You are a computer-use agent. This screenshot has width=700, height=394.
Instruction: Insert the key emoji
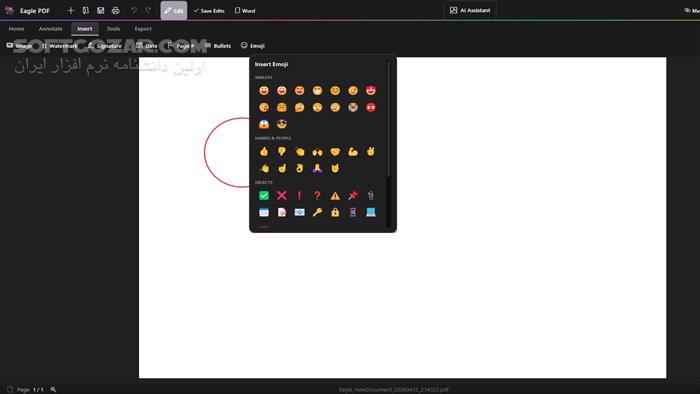[x=317, y=212]
